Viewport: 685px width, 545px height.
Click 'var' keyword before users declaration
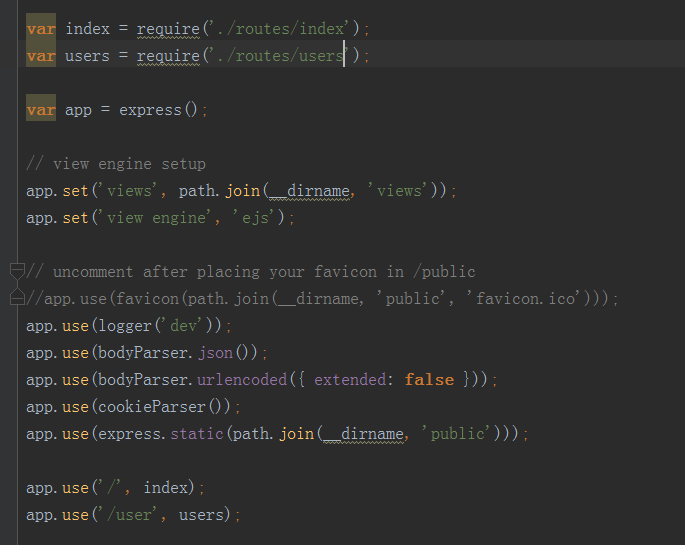pos(41,56)
